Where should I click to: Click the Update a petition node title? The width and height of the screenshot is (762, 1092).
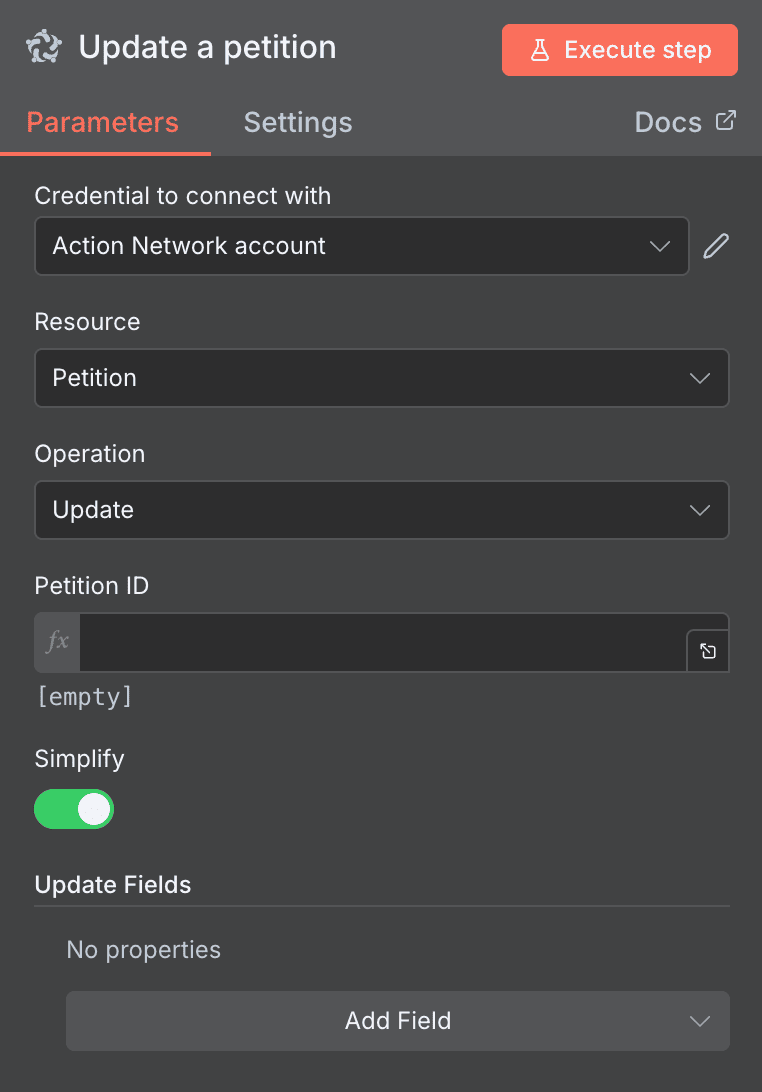coord(207,48)
